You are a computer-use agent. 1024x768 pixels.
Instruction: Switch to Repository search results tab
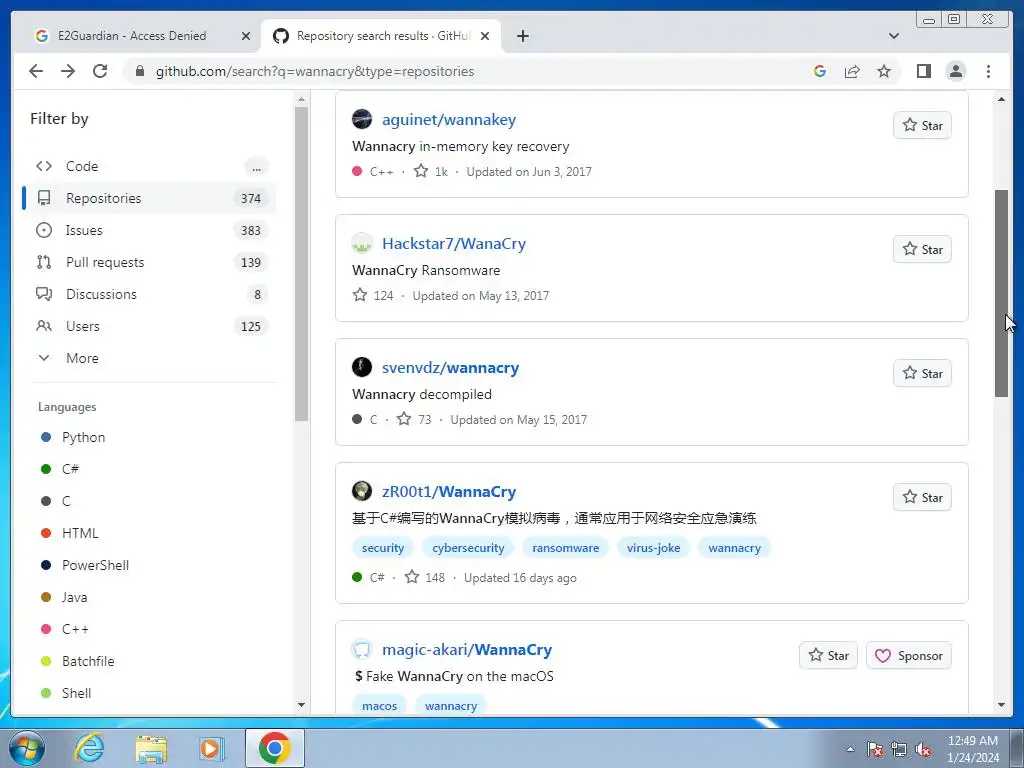(x=381, y=36)
